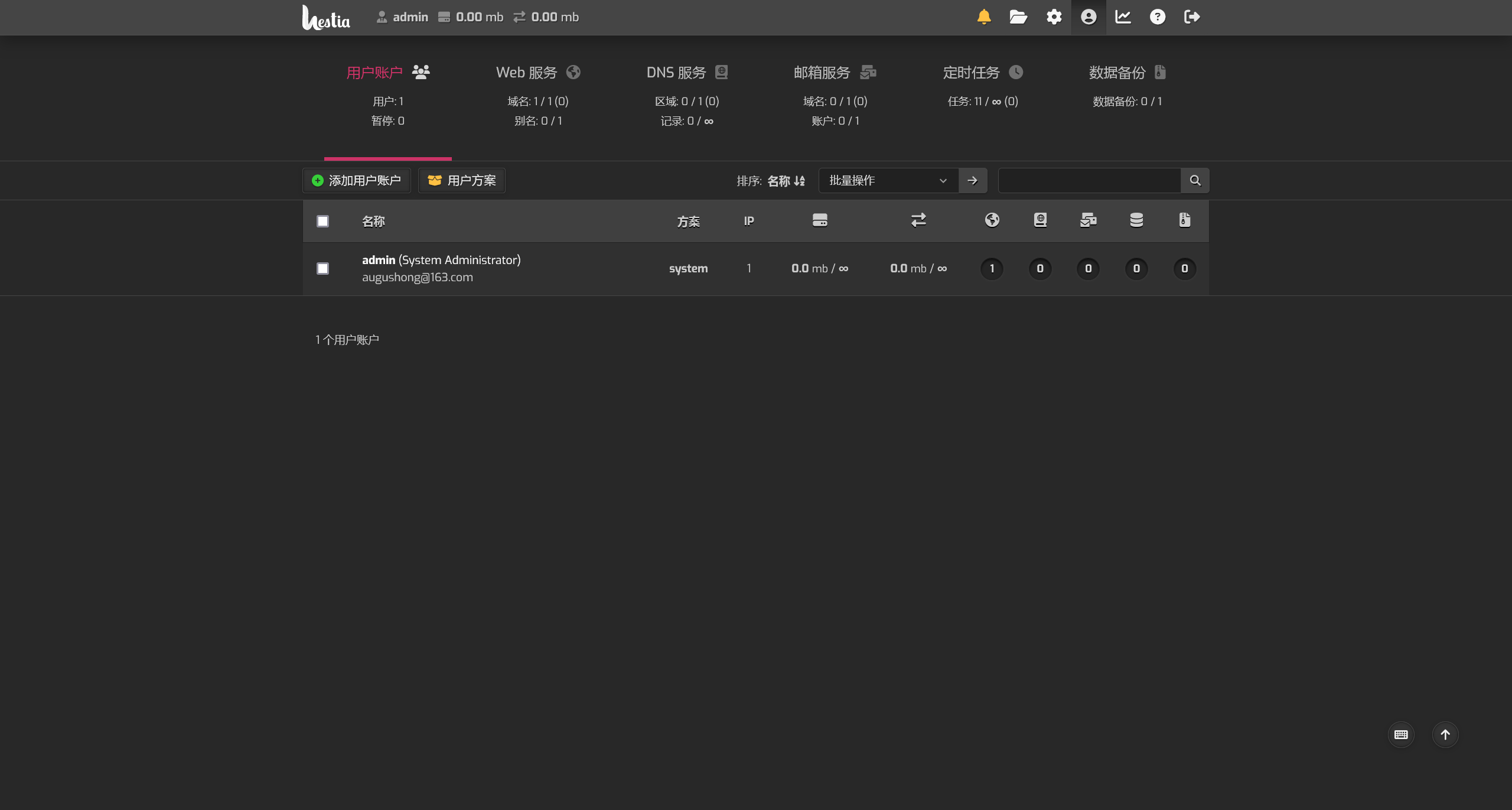Check the admin user row checkbox
Viewport: 1512px width, 810px height.
click(322, 268)
